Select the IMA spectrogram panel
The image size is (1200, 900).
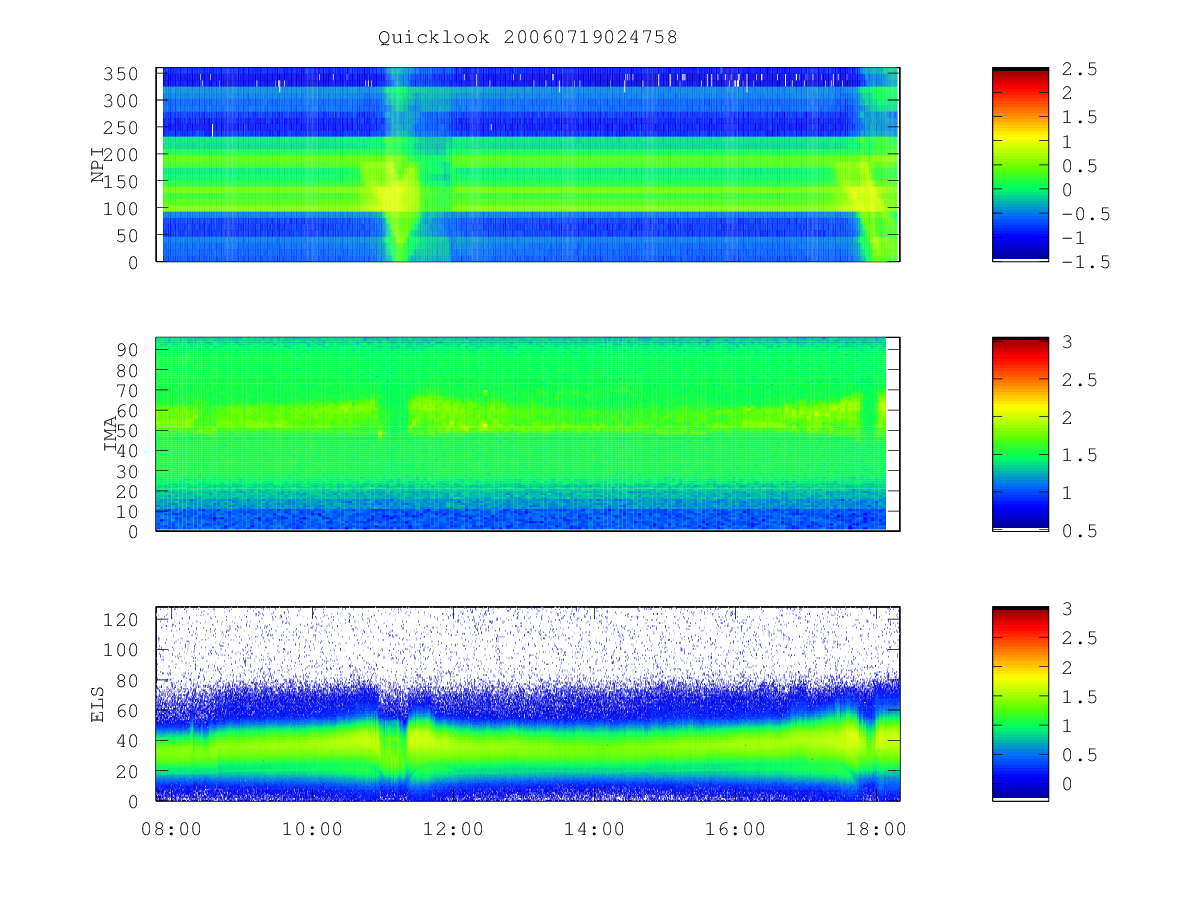[x=528, y=434]
